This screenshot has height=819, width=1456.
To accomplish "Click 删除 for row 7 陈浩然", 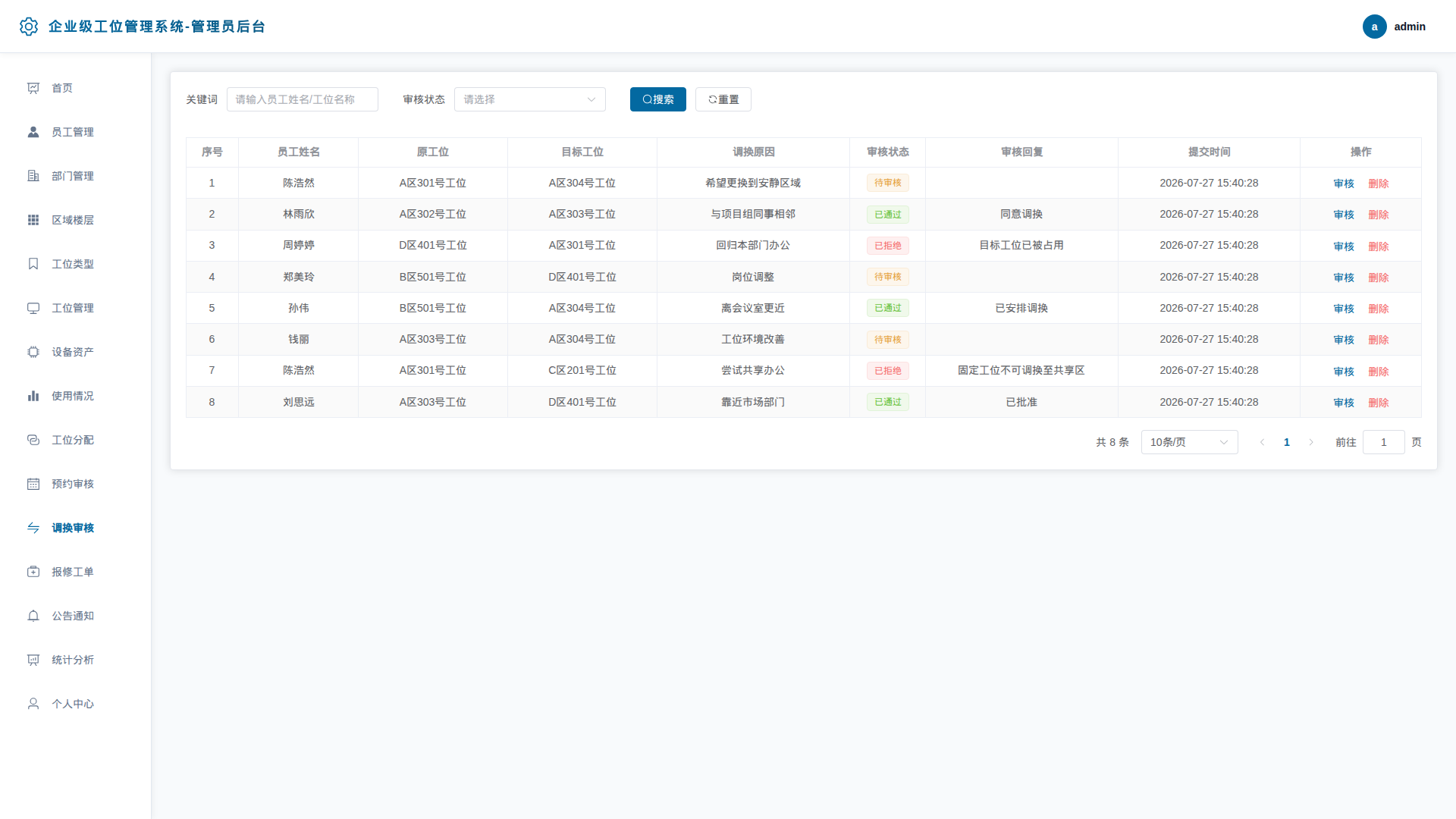I will click(1378, 372).
